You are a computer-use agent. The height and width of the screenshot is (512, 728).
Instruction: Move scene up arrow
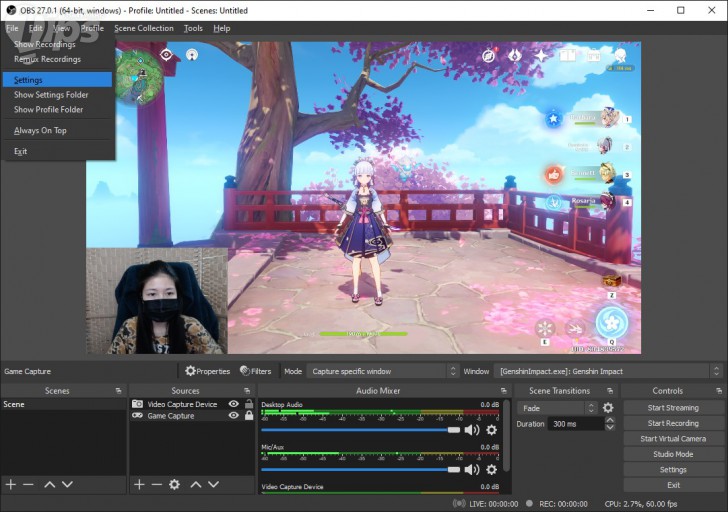pos(50,484)
